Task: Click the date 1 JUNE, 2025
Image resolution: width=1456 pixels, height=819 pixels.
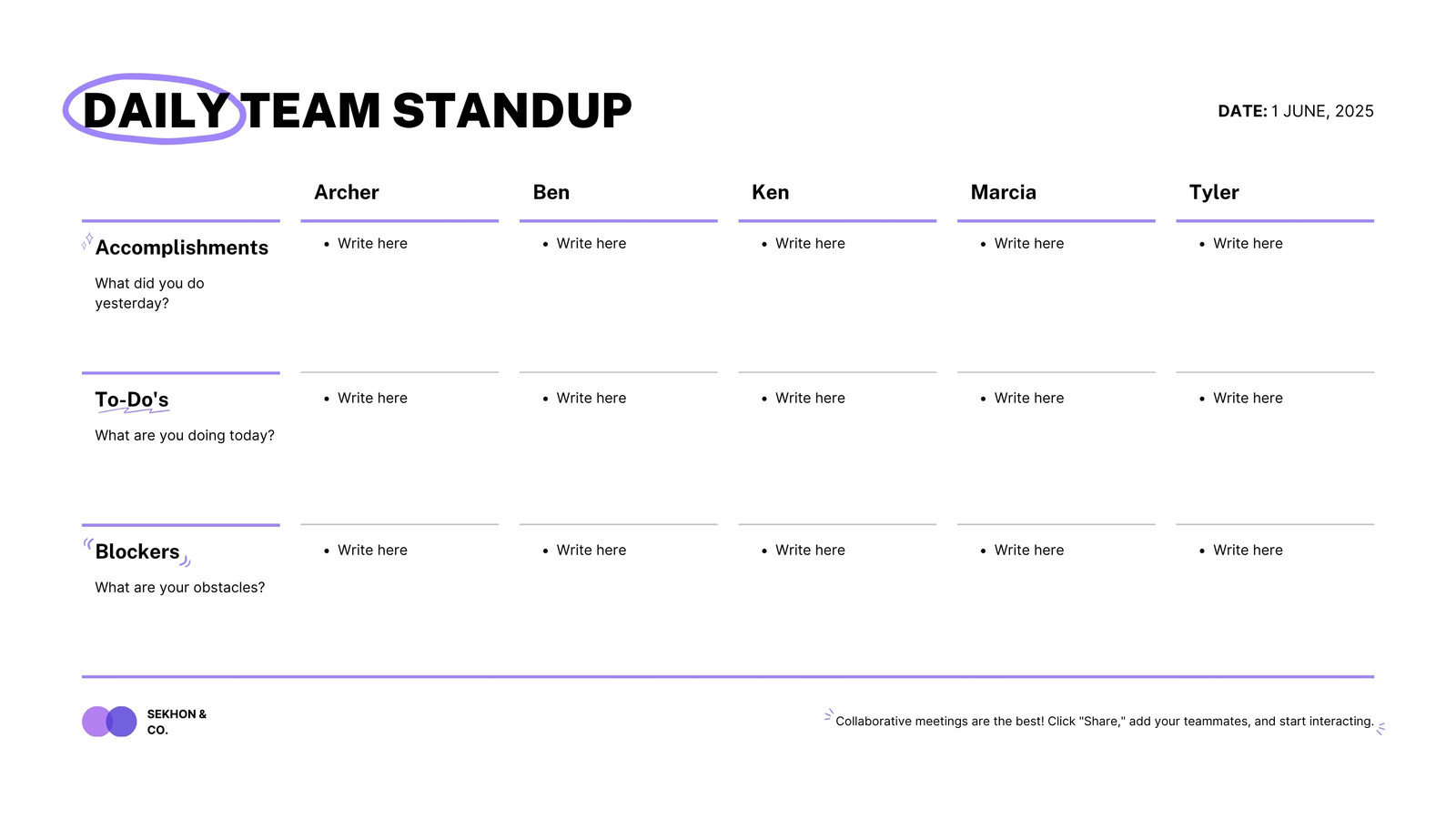Action: click(x=1322, y=111)
